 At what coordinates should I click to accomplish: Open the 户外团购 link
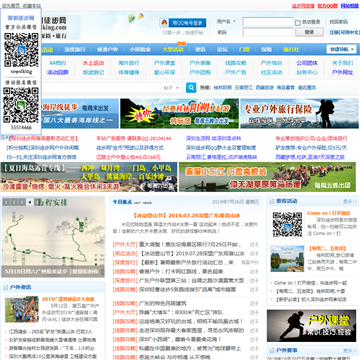pos(200,72)
